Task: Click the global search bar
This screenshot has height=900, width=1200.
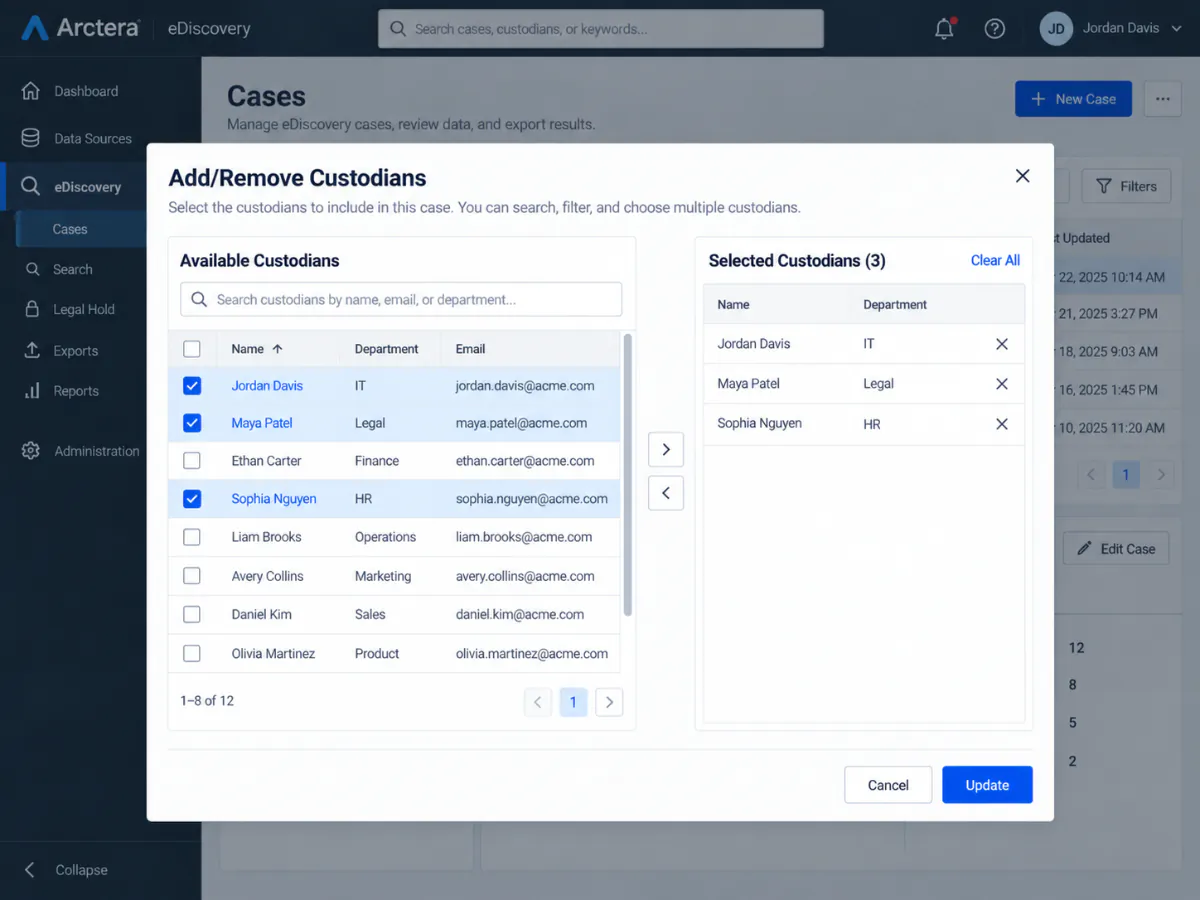Action: pos(600,29)
